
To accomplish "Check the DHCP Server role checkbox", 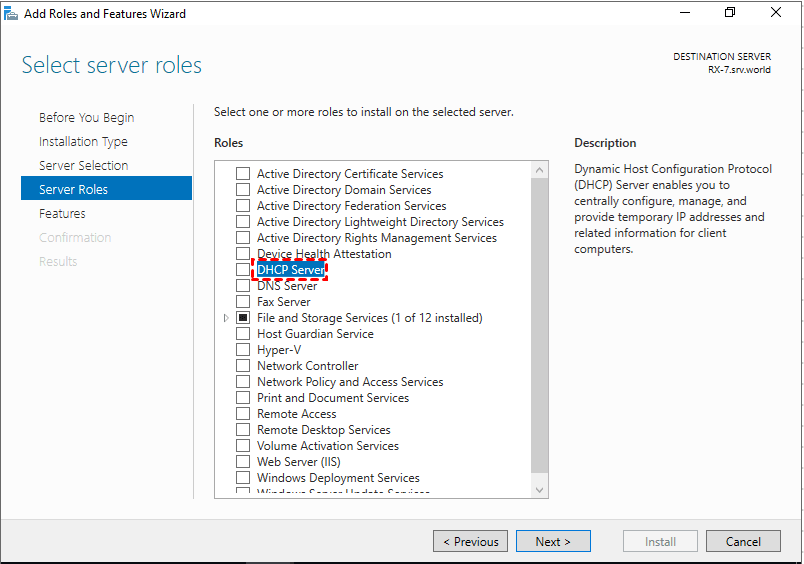I will point(243,270).
